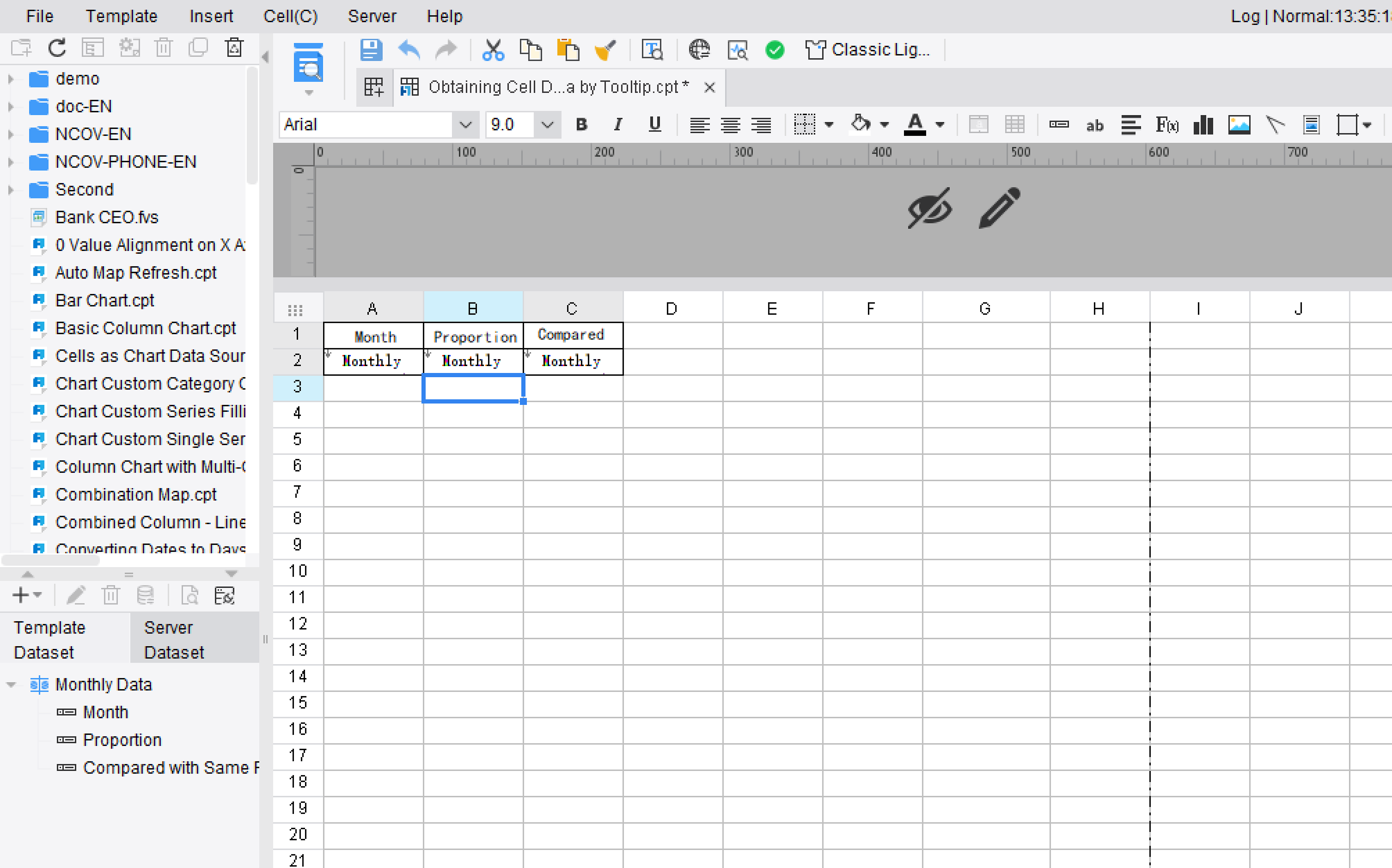Open the Cell(C) menu
The height and width of the screenshot is (868, 1392).
(x=290, y=16)
